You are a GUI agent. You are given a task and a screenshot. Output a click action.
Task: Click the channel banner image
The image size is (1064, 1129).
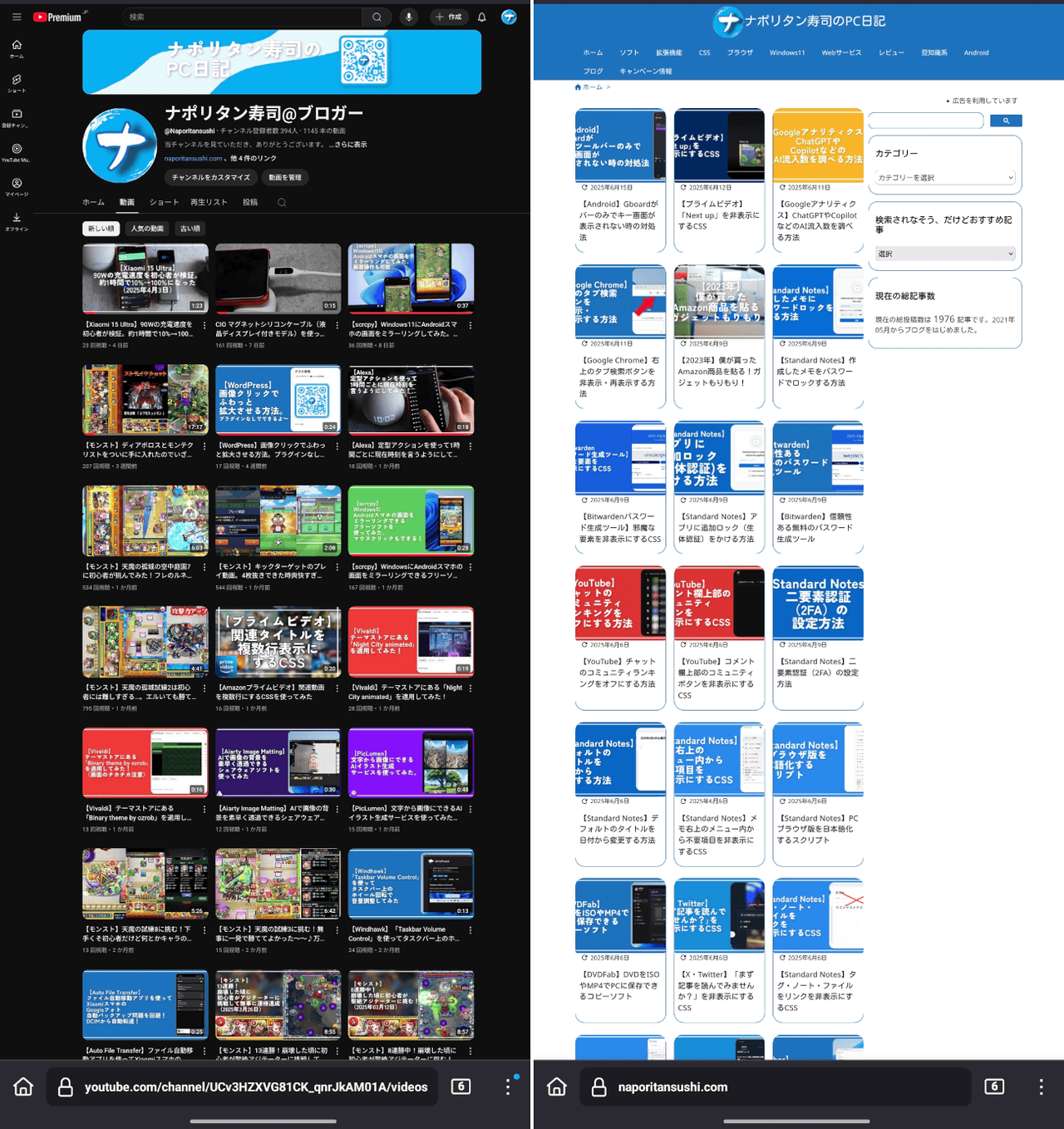(x=282, y=62)
